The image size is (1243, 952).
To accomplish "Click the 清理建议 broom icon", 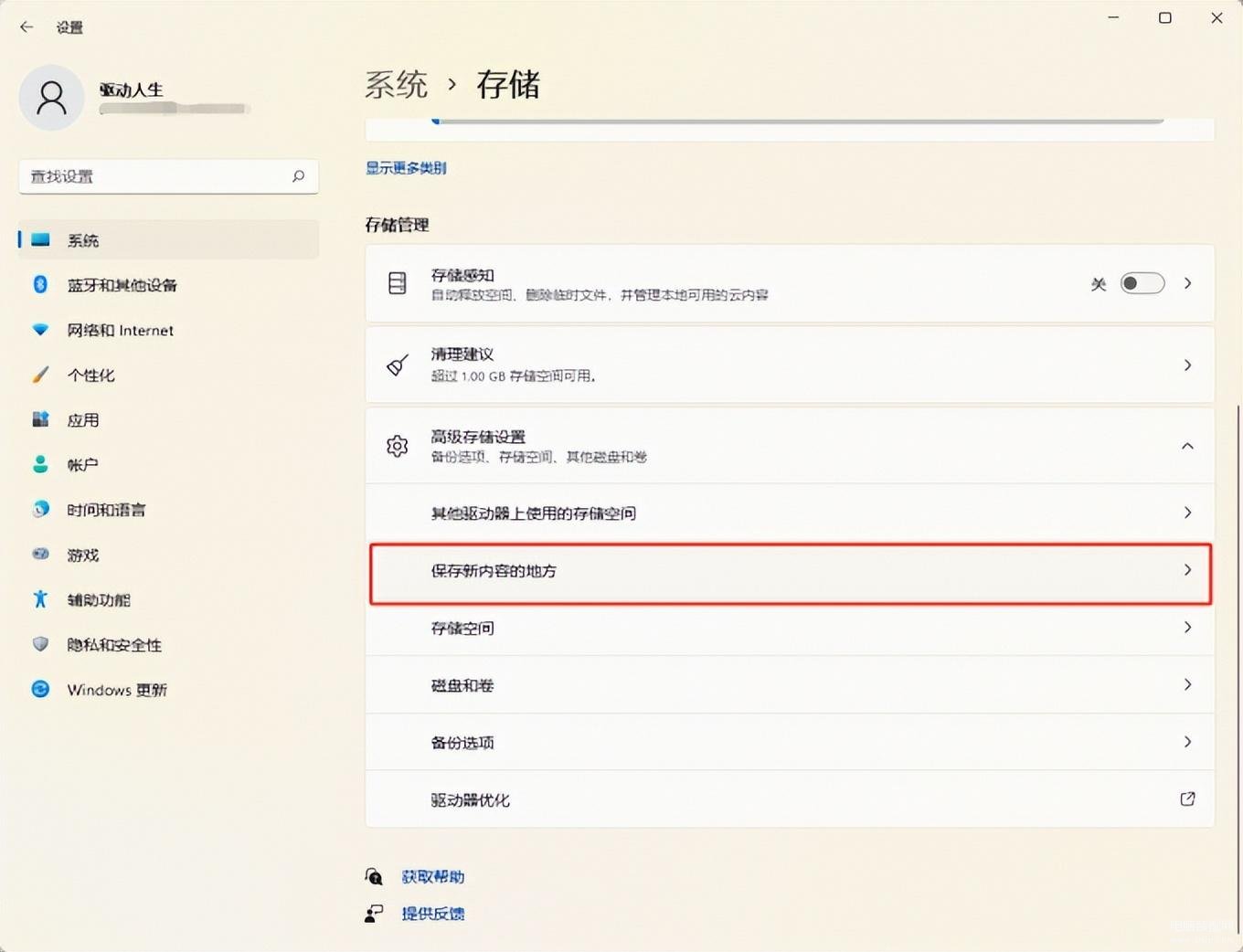I will (x=397, y=365).
